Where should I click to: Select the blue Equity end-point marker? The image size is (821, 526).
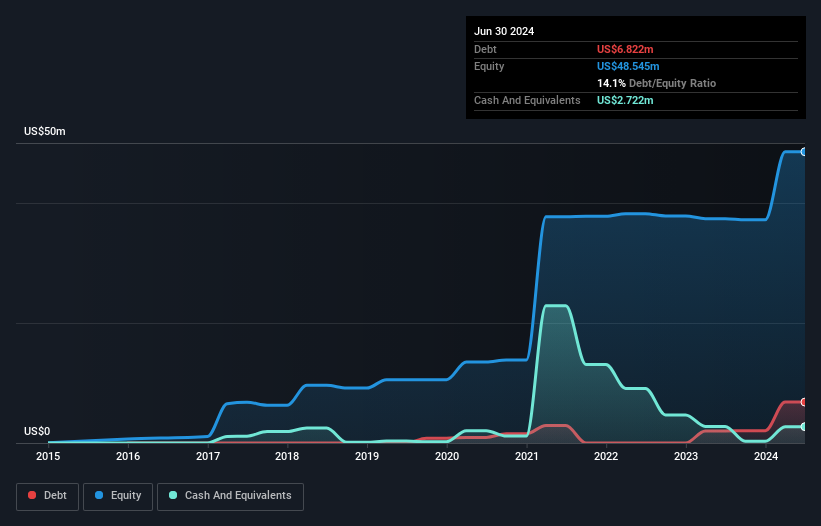tap(803, 152)
